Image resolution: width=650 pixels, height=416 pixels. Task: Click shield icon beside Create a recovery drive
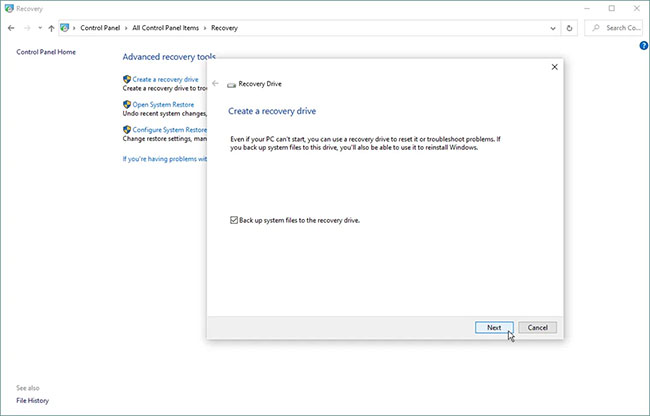[x=127, y=79]
